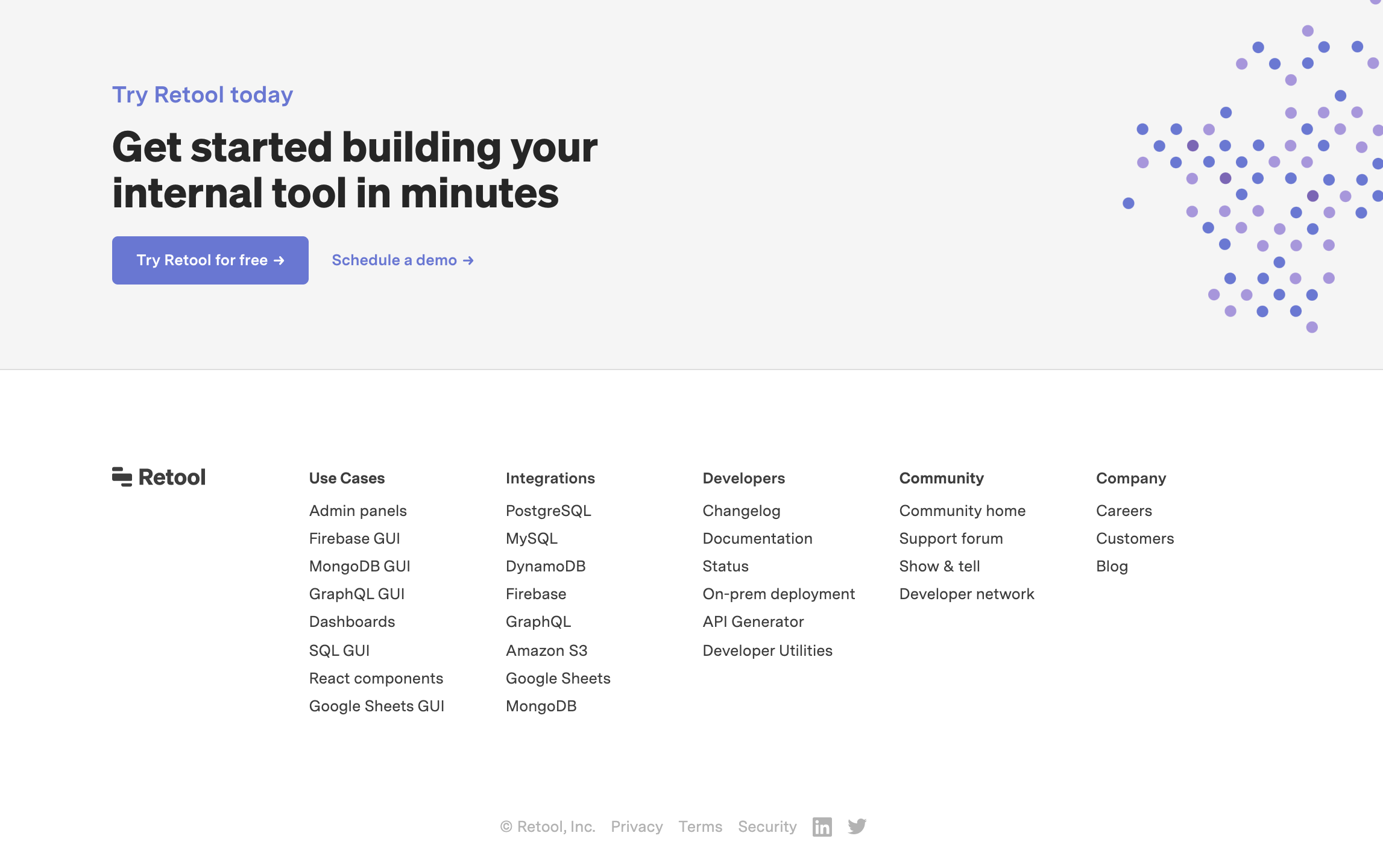Viewport: 1383px width, 868px height.
Task: Open Retool's Twitter profile
Action: point(857,826)
